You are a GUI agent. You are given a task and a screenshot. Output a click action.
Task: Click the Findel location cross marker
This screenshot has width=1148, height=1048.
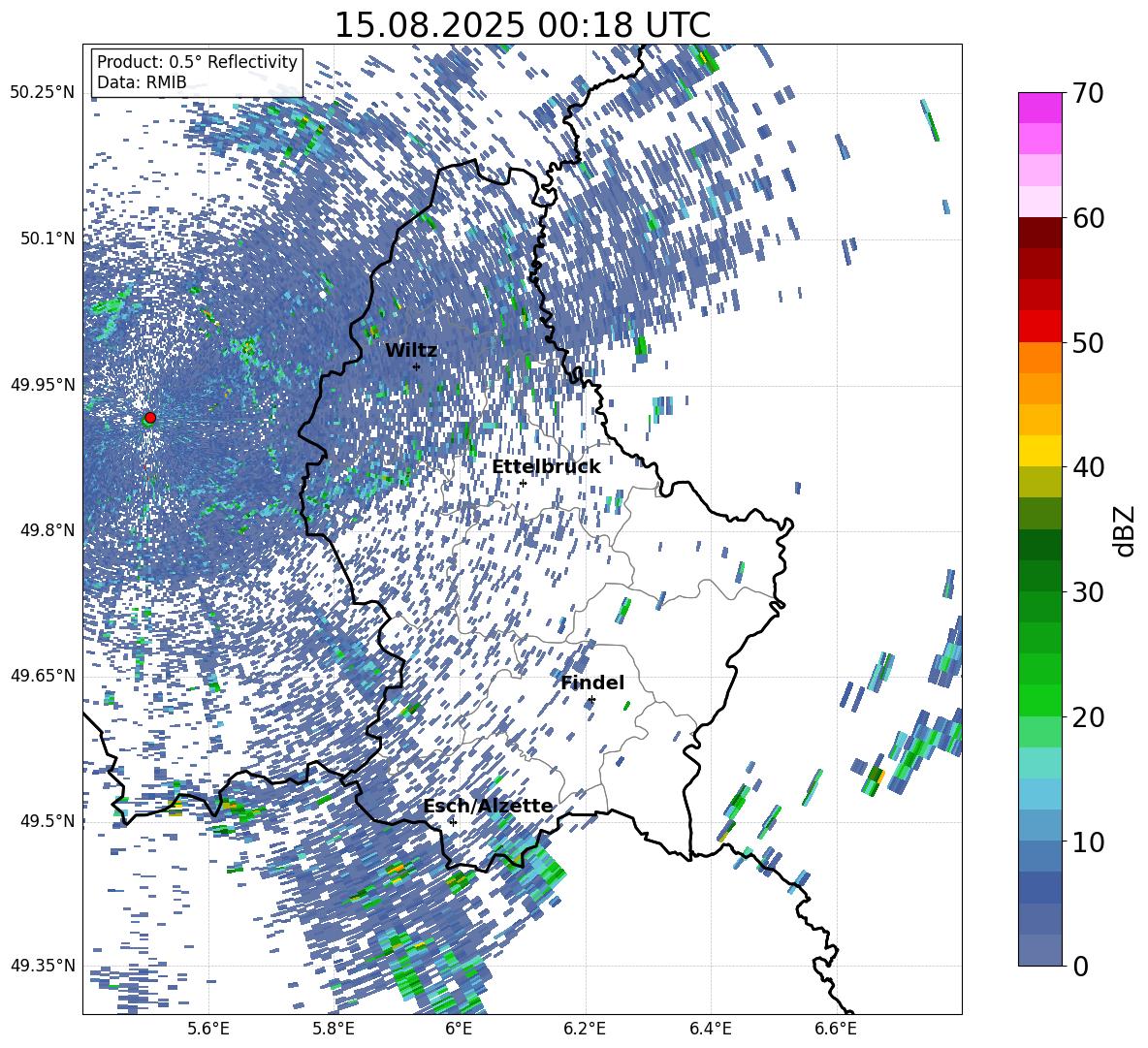point(591,700)
